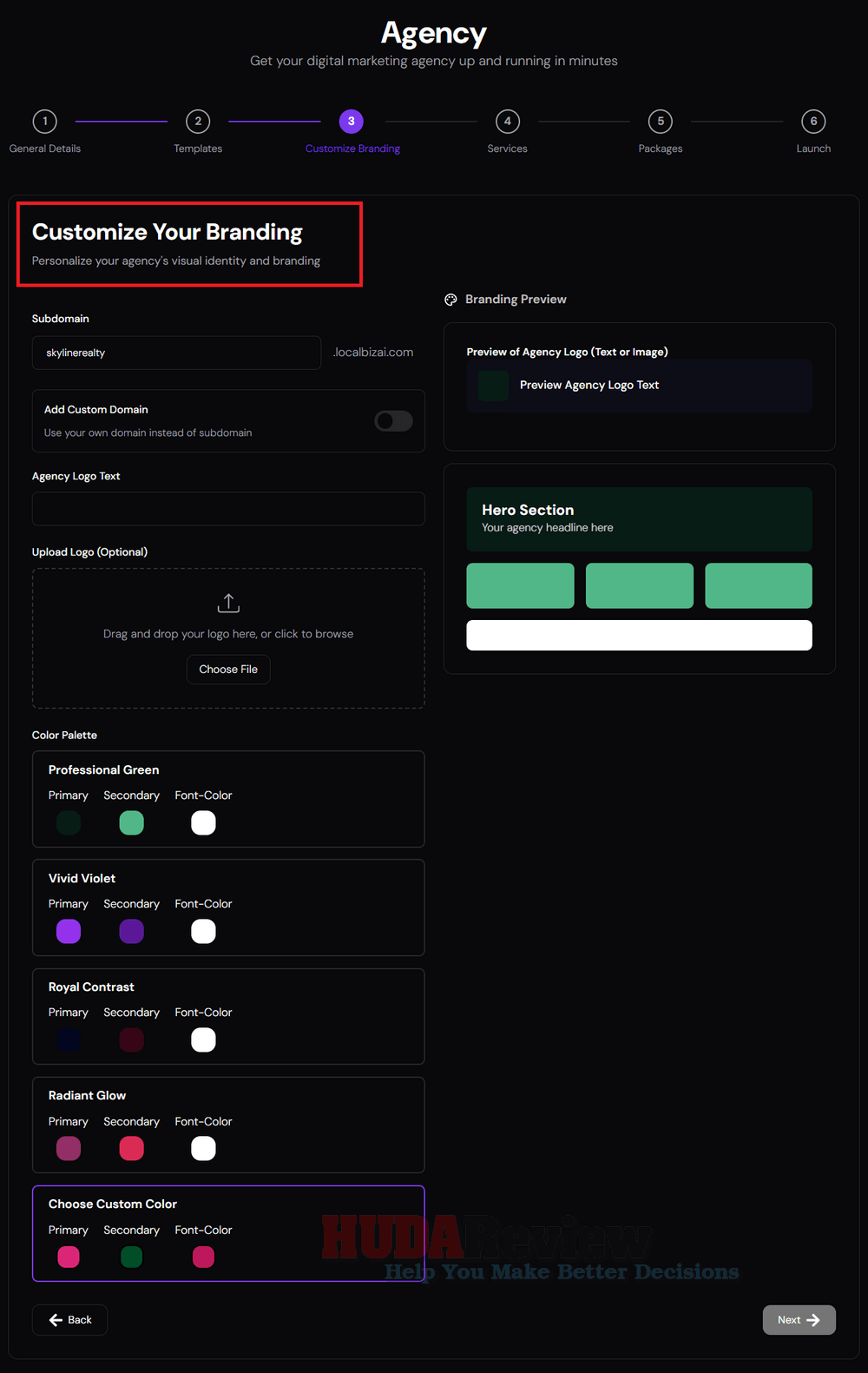868x1373 pixels.
Task: Click the Choose File button
Action: coord(228,670)
